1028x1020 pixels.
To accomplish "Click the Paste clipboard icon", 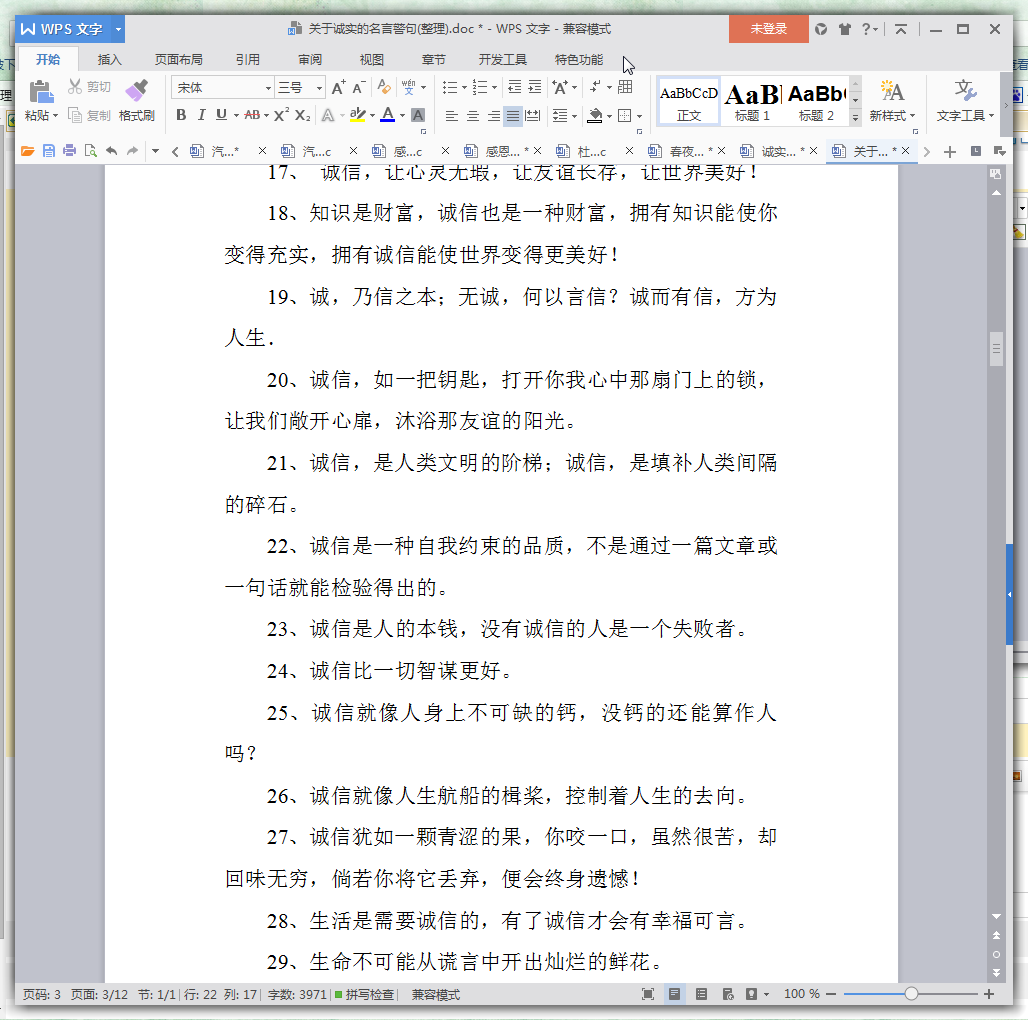I will point(41,92).
